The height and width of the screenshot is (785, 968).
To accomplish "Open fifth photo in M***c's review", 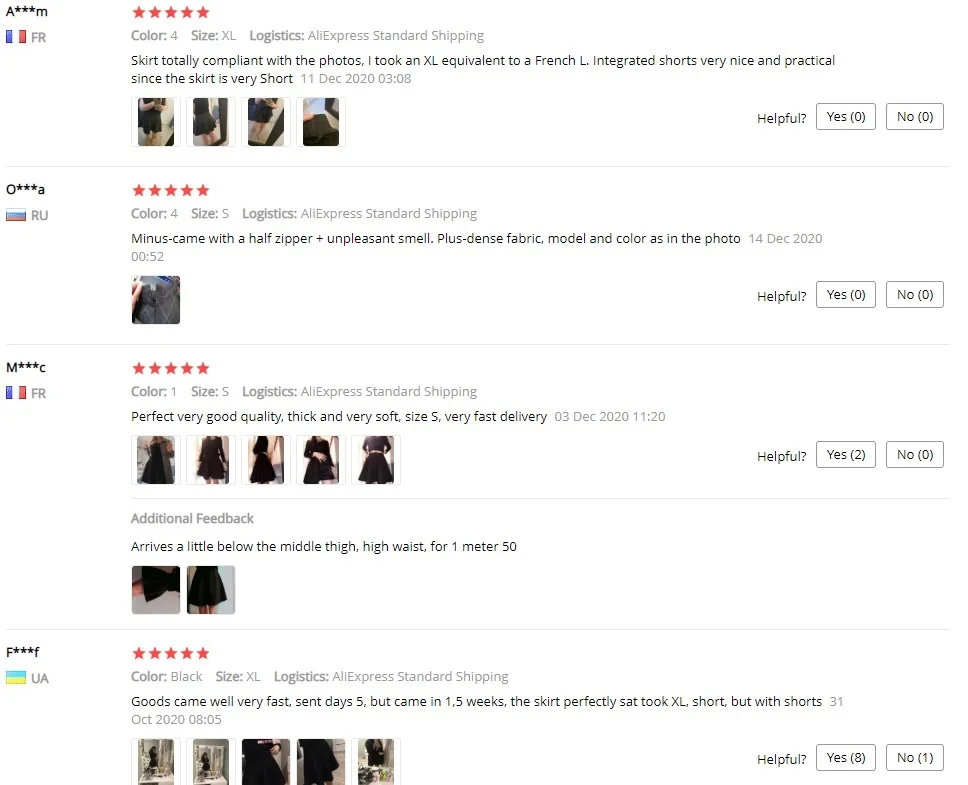I will click(376, 460).
